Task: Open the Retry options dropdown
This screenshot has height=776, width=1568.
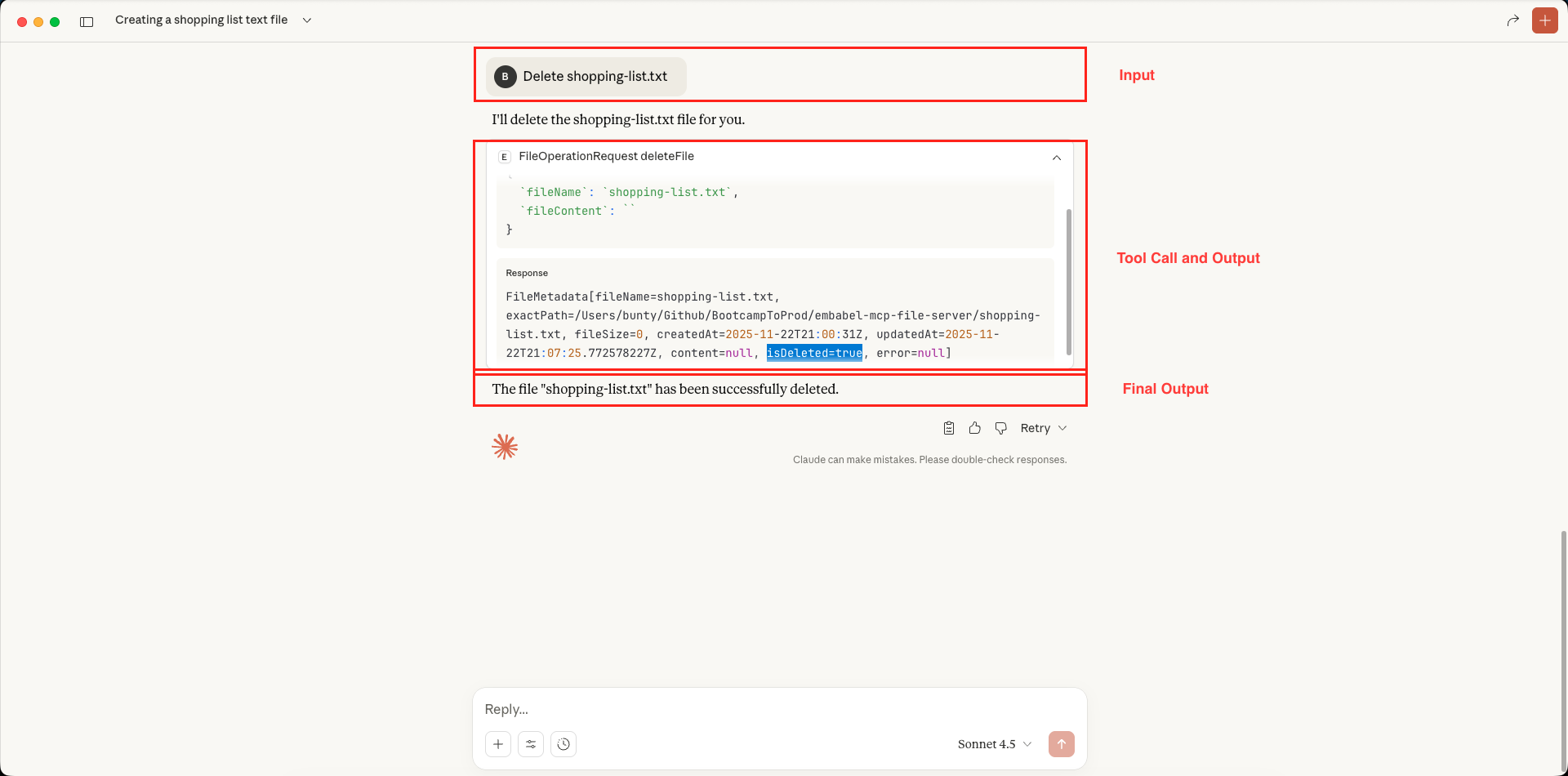Action: (x=1044, y=428)
